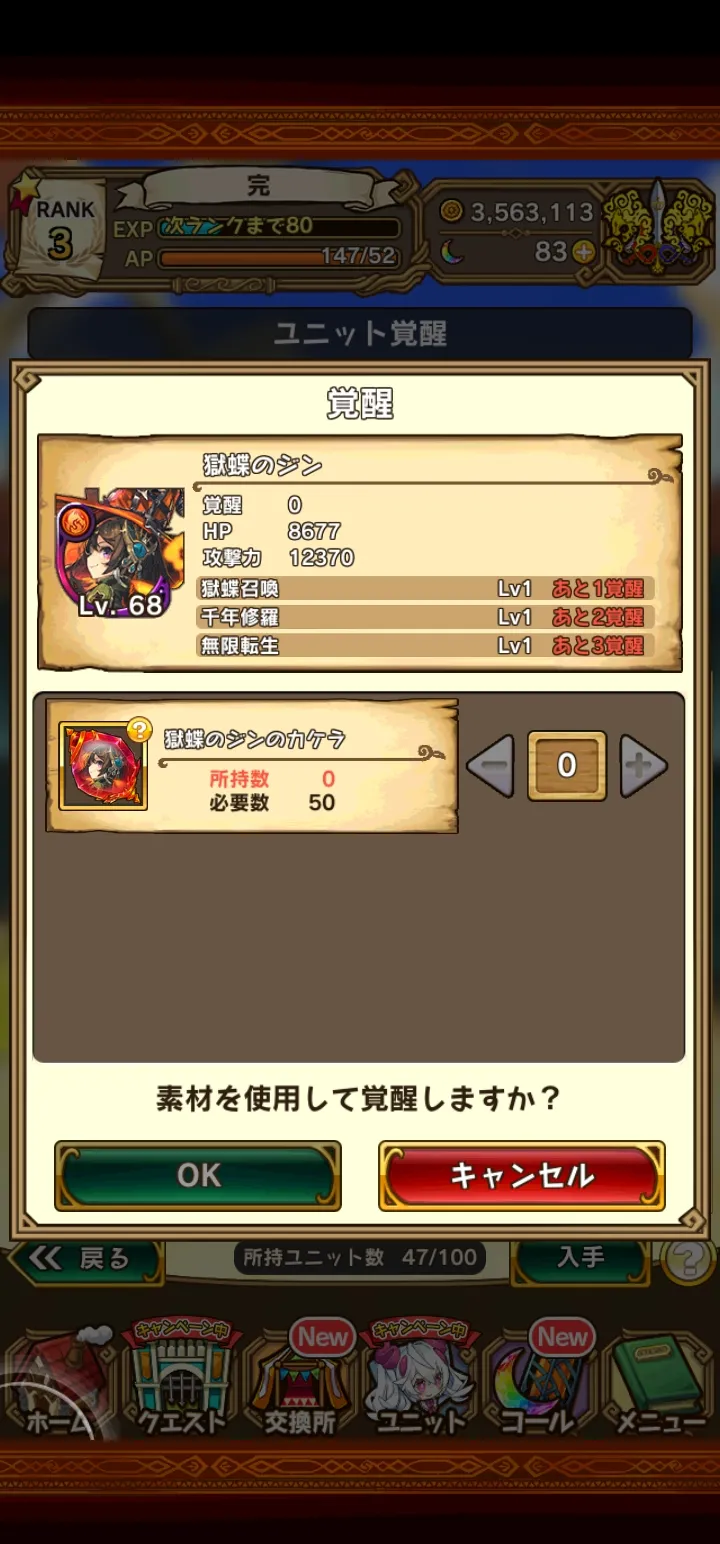Tap the 獄蝶のジンのカケラ shard thumbnail

pyautogui.click(x=103, y=766)
